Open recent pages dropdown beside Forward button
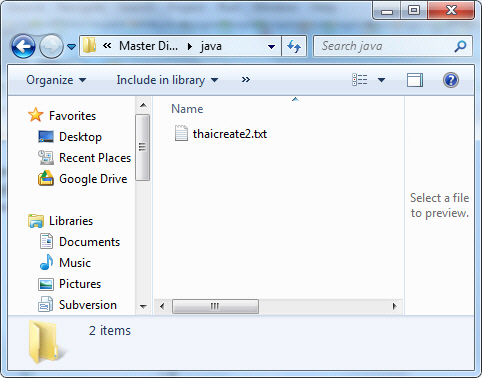Screen dimensions: 482x378 tap(71, 47)
